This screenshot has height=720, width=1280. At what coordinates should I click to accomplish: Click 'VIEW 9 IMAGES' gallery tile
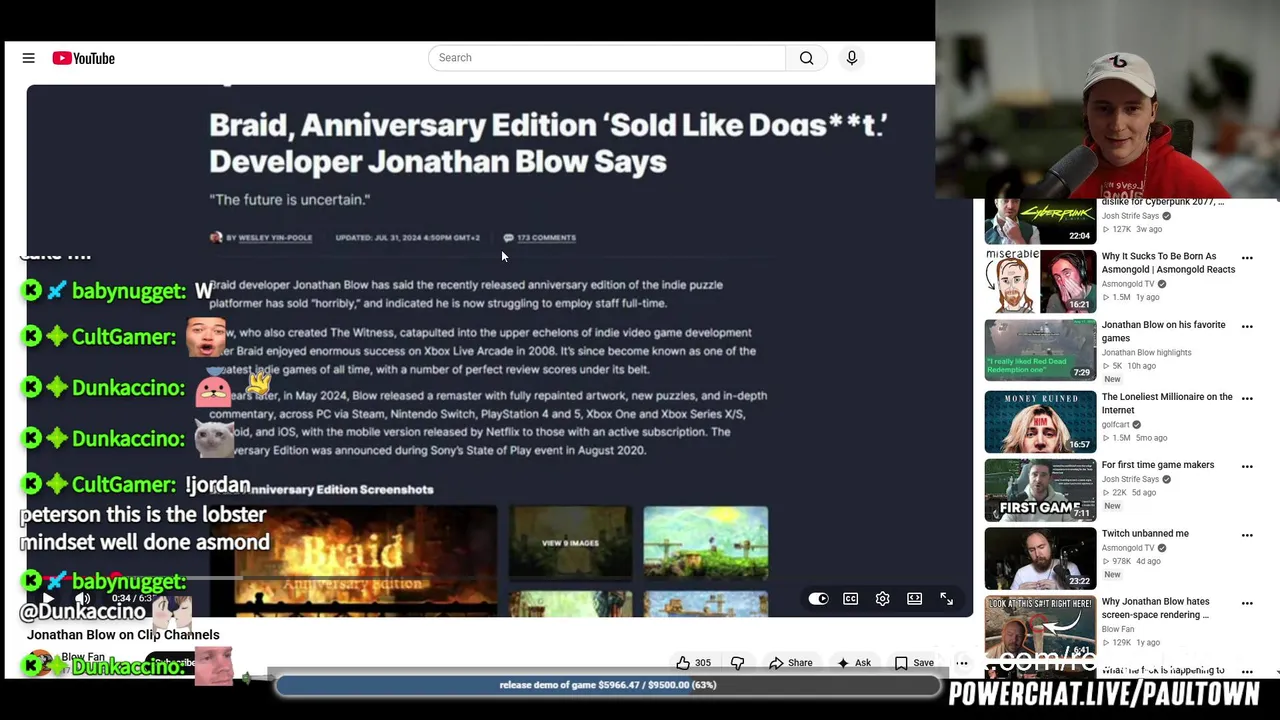click(x=570, y=543)
